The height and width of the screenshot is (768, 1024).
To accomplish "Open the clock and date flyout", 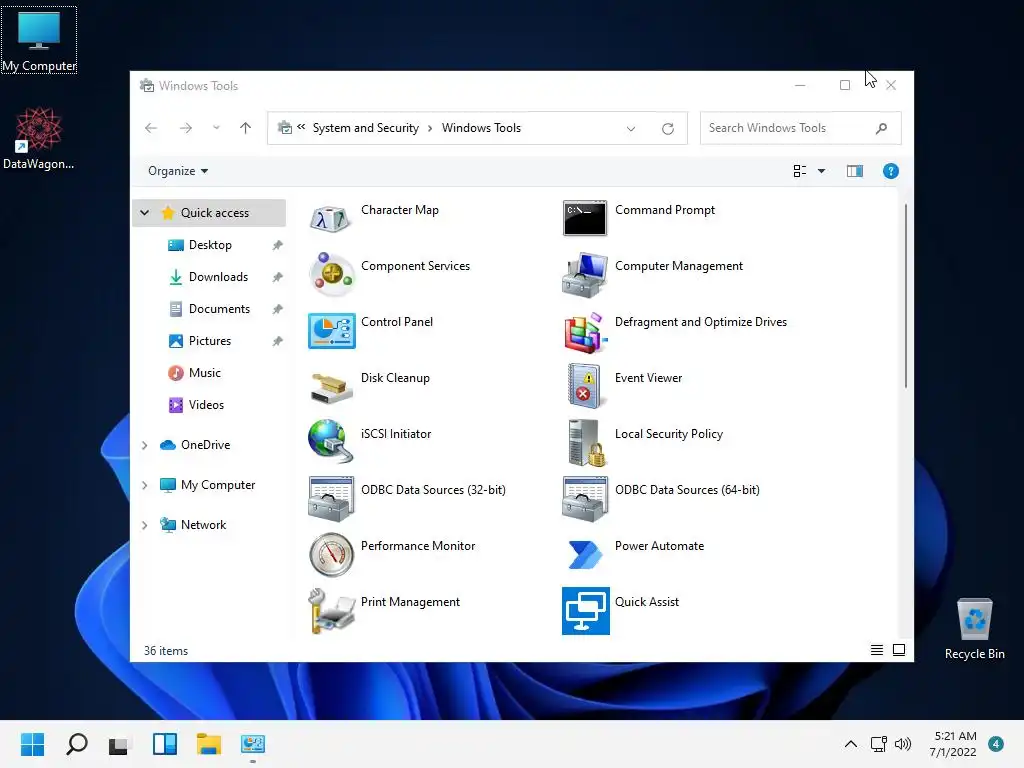I will [953, 744].
